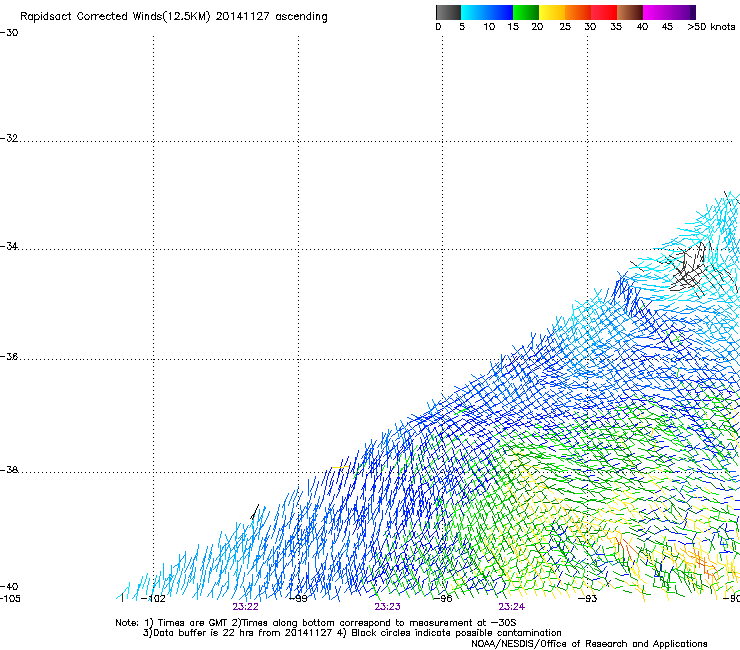Click the 'Times are GMT' note line

pyautogui.click(x=316, y=623)
